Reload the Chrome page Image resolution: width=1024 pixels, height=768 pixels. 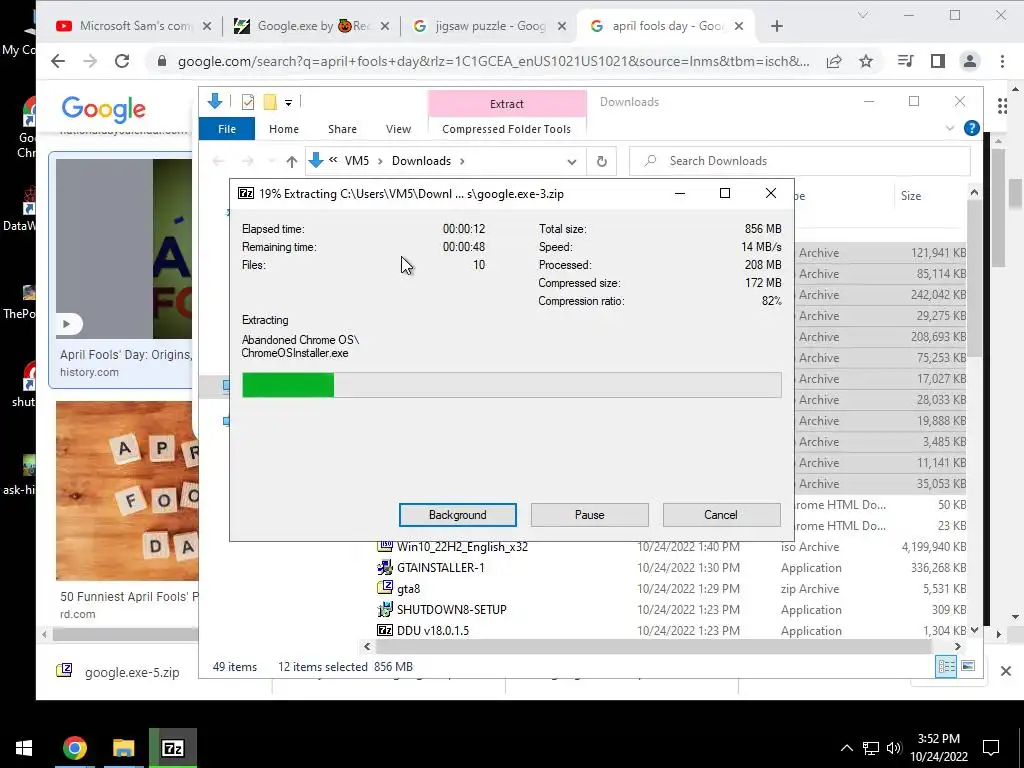[121, 61]
